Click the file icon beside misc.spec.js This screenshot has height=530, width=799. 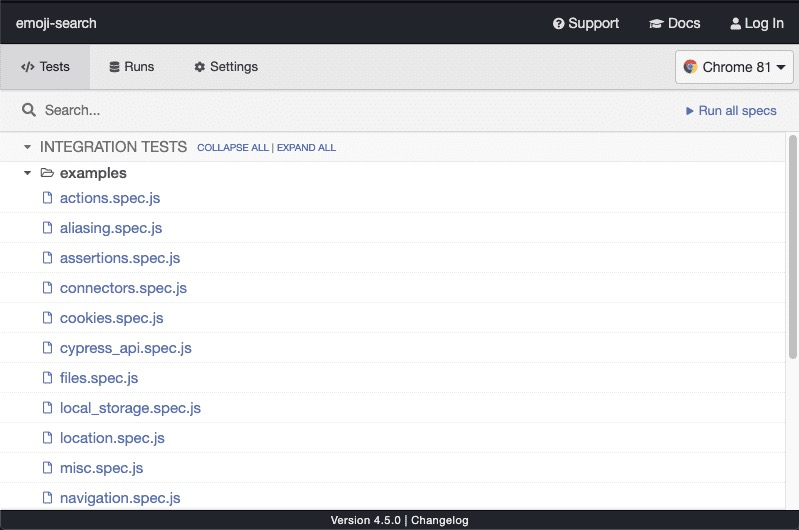[x=47, y=468]
